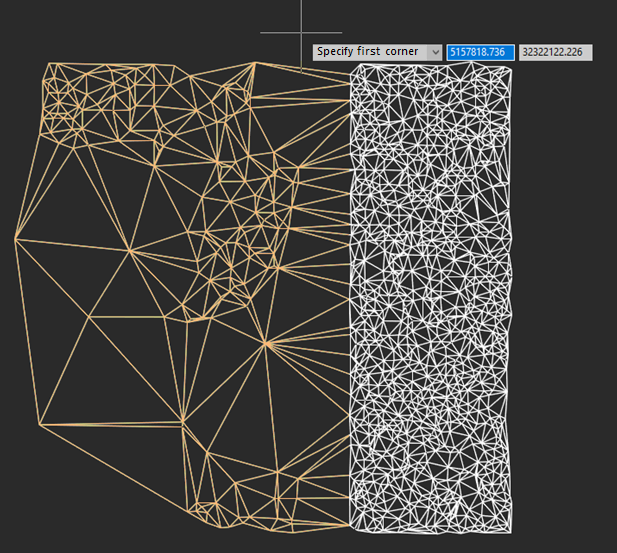Pick the top-left corner of white mesh

pos(351,67)
